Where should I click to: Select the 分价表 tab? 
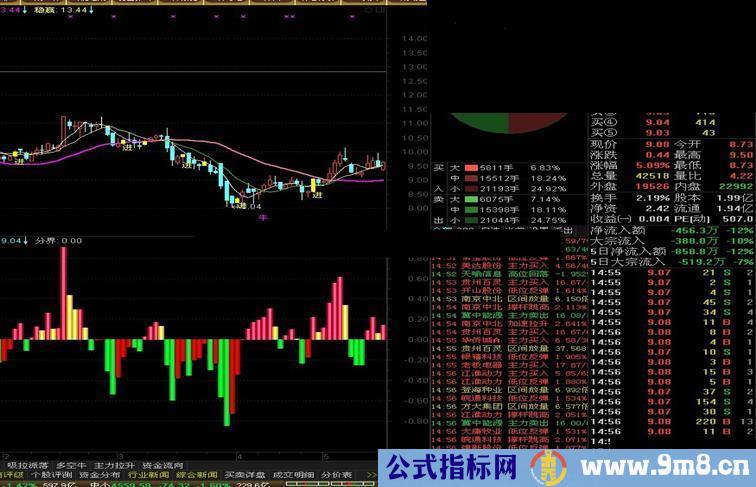click(x=337, y=475)
